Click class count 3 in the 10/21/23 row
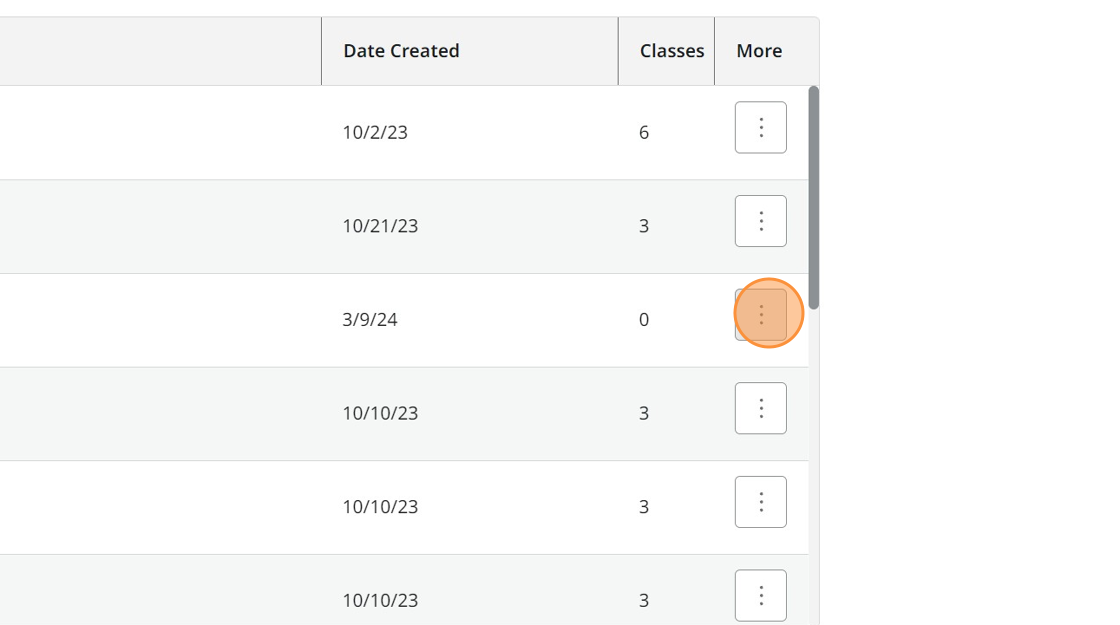The height and width of the screenshot is (625, 1120). [x=644, y=226]
